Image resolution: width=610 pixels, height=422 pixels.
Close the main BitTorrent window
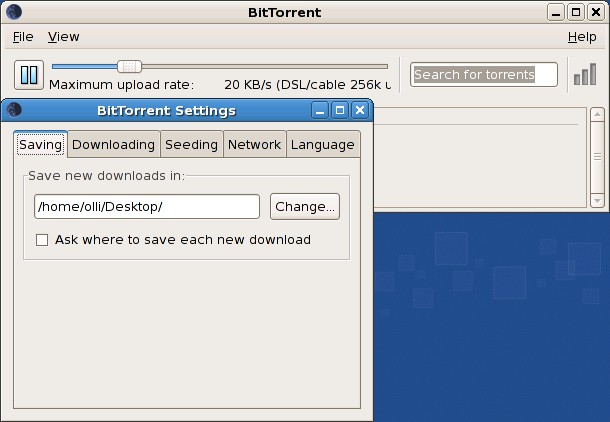pos(596,12)
